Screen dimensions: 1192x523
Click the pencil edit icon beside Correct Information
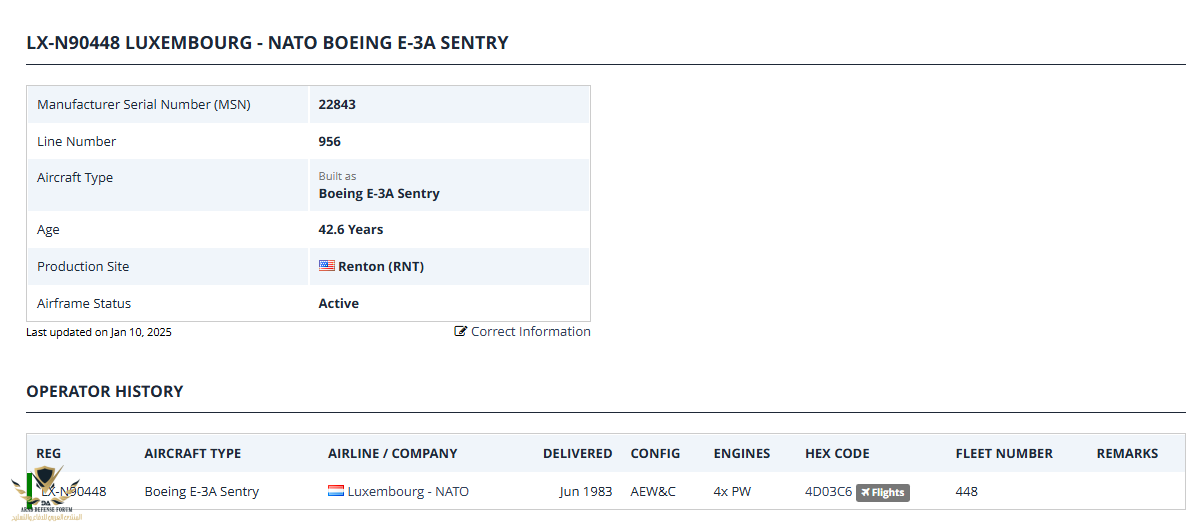tap(461, 331)
